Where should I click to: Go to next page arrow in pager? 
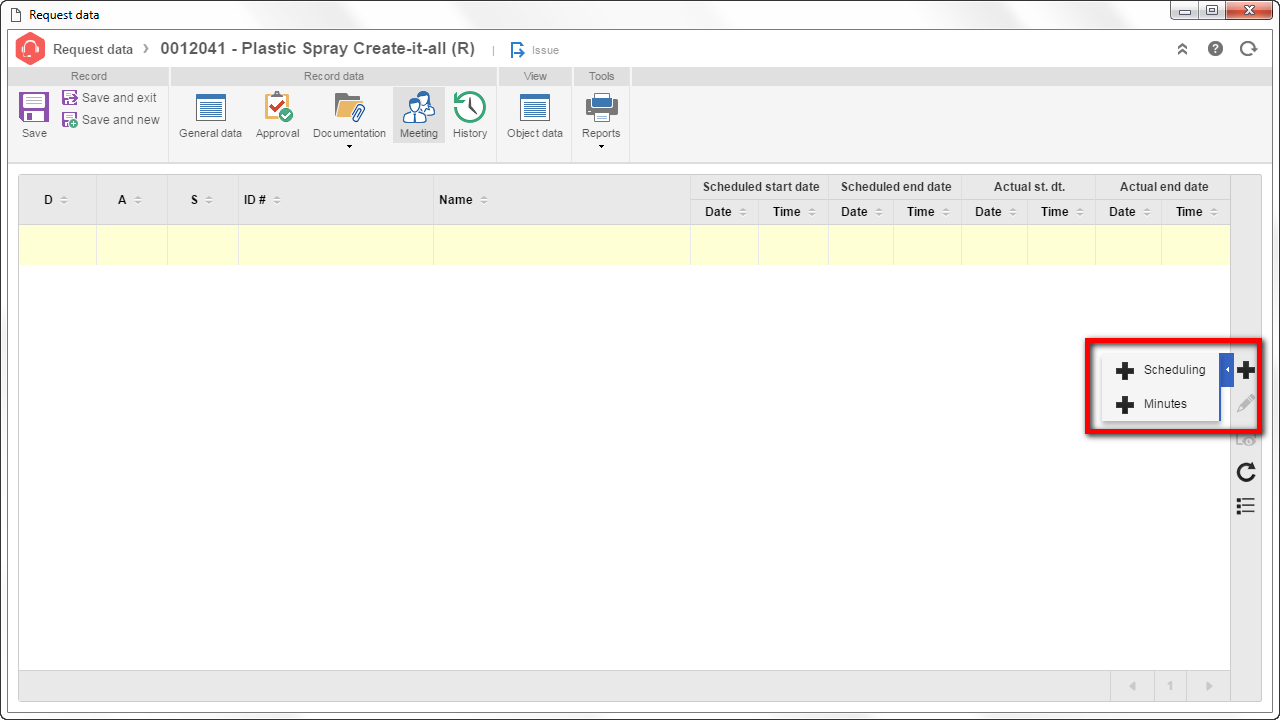[x=1208, y=686]
